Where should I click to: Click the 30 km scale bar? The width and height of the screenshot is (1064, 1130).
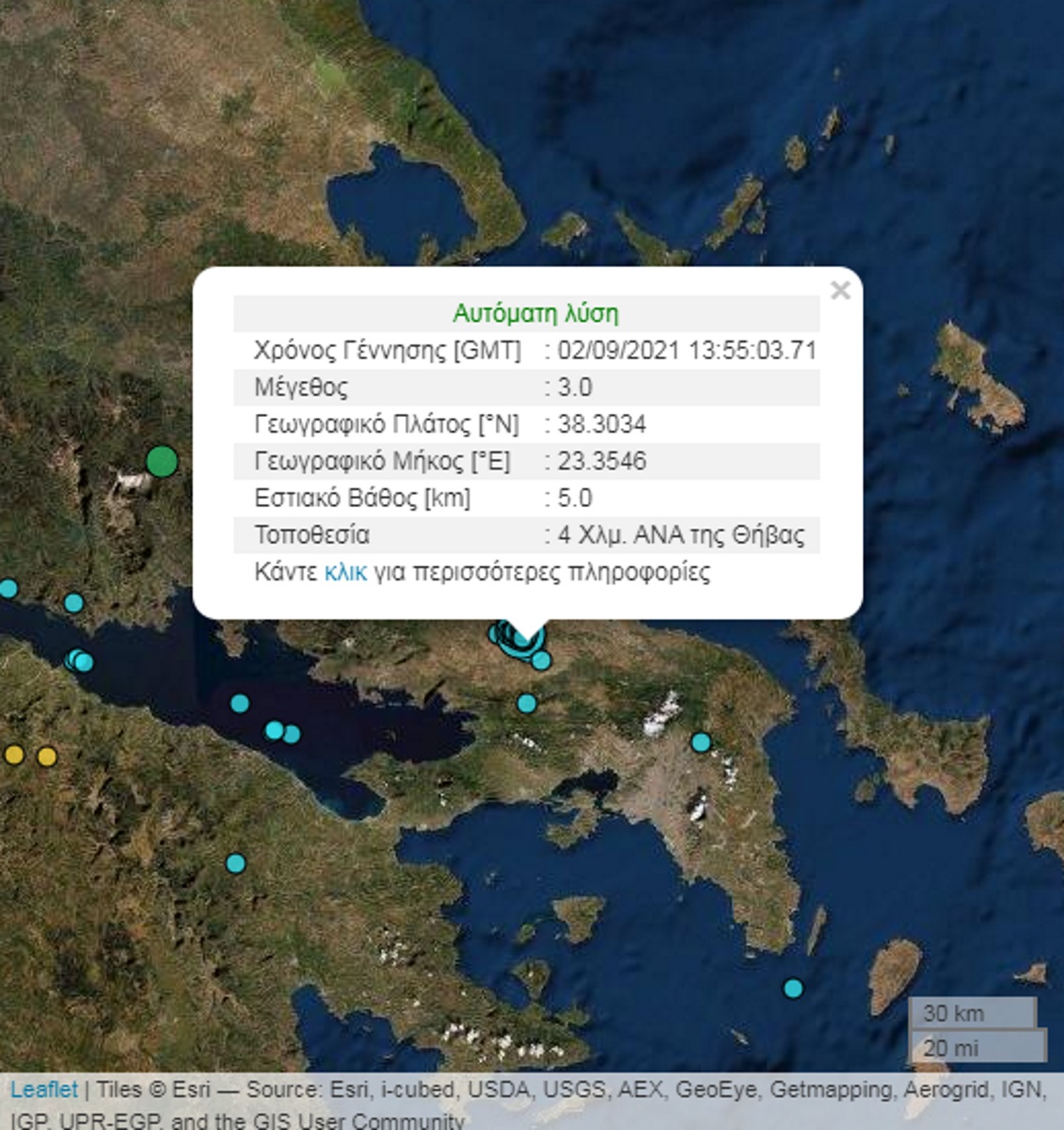coord(972,1013)
